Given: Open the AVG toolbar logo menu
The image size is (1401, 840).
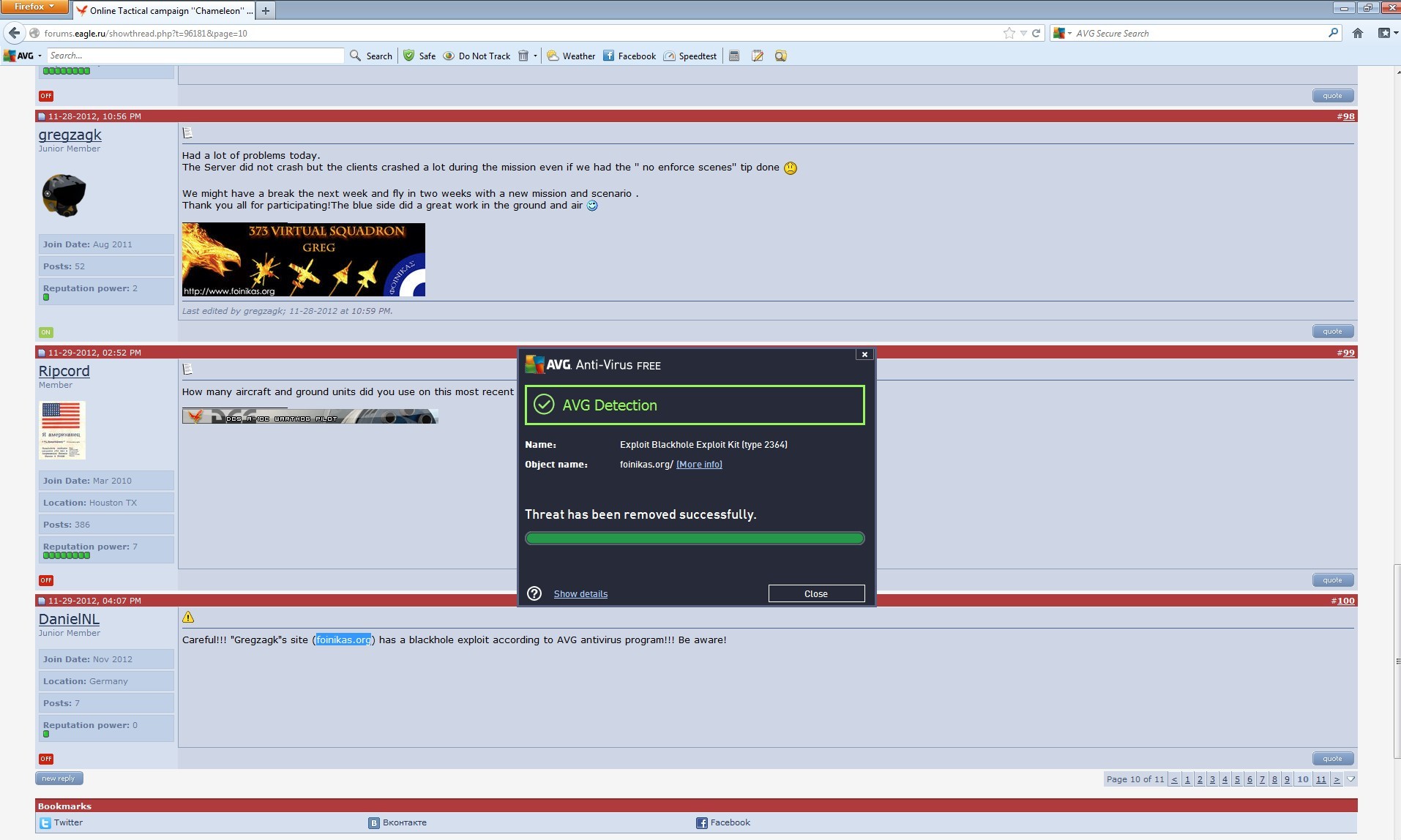Looking at the screenshot, I should pos(23,56).
